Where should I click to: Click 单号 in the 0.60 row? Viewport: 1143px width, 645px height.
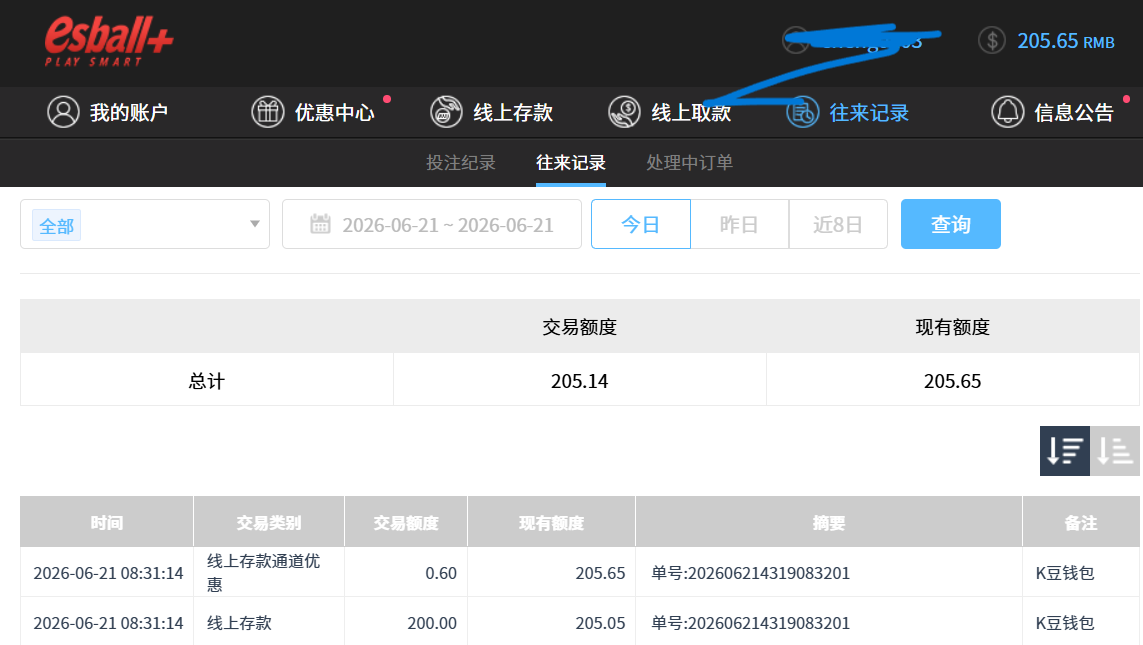point(751,574)
